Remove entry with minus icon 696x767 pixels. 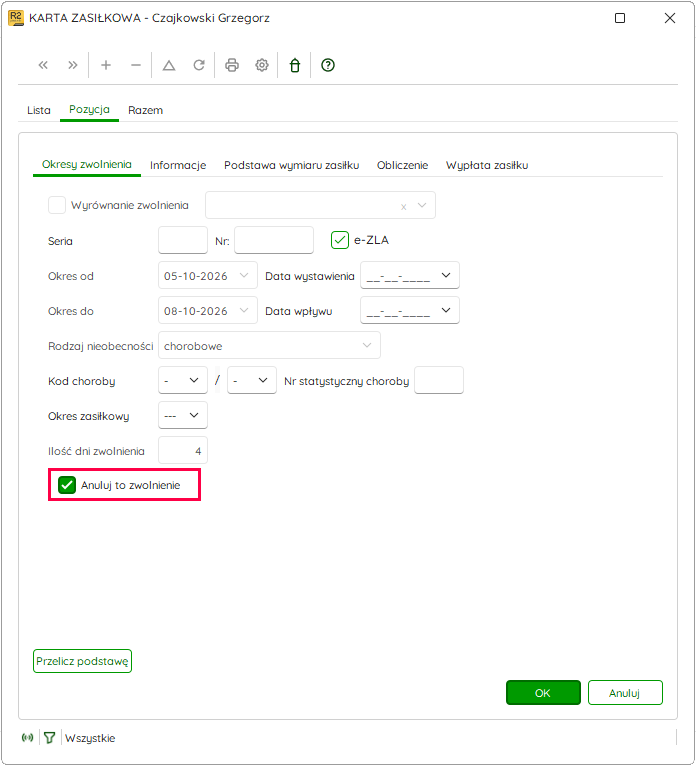click(135, 65)
